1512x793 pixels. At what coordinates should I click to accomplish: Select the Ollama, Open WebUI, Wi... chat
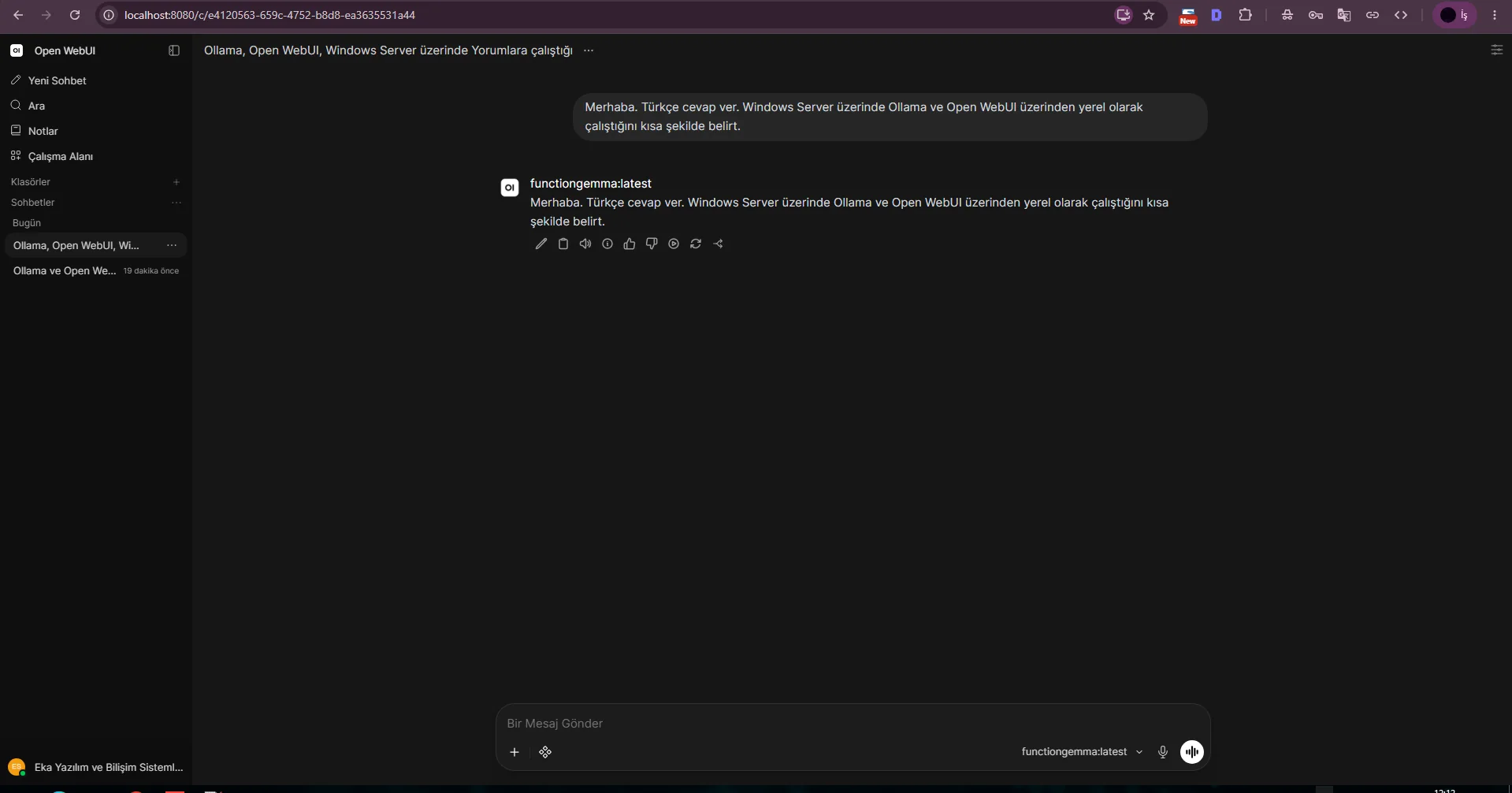click(x=76, y=245)
